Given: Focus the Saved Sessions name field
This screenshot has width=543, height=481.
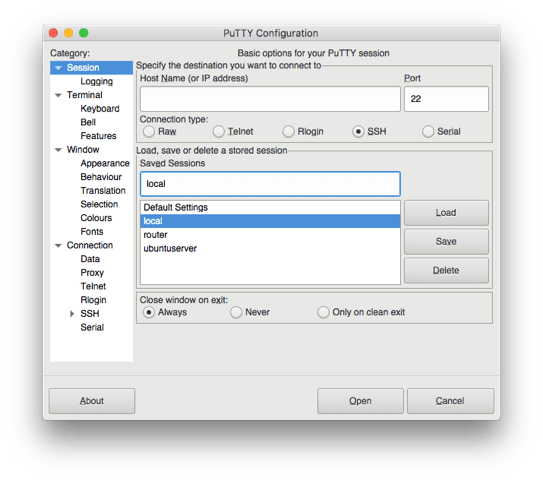Looking at the screenshot, I should (270, 184).
